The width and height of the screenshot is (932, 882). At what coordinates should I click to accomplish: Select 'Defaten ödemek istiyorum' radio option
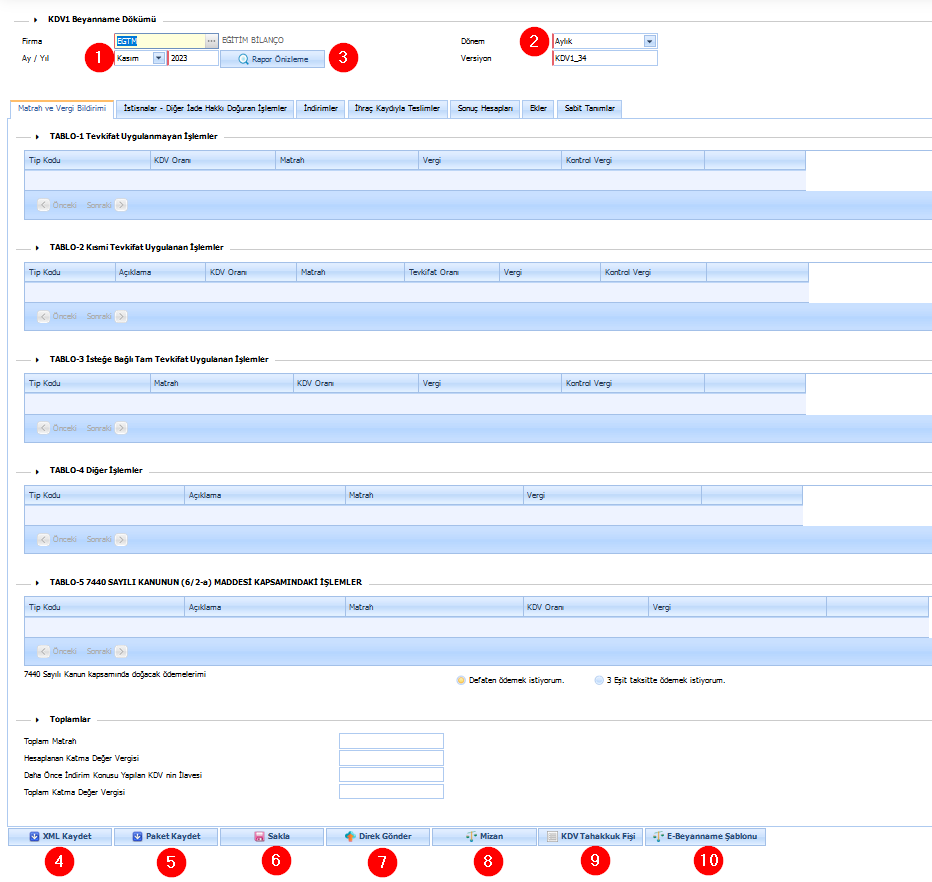tap(461, 680)
